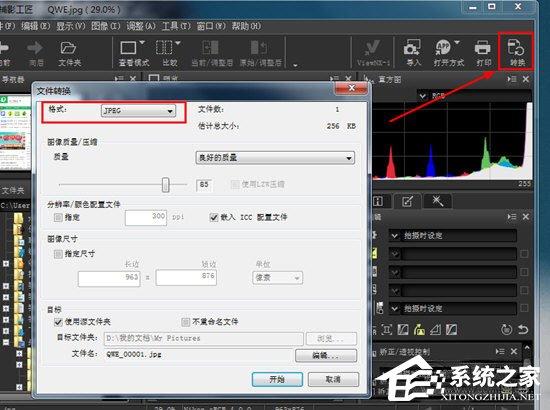
Task: Click the 300 ppi resolution field
Action: point(146,217)
